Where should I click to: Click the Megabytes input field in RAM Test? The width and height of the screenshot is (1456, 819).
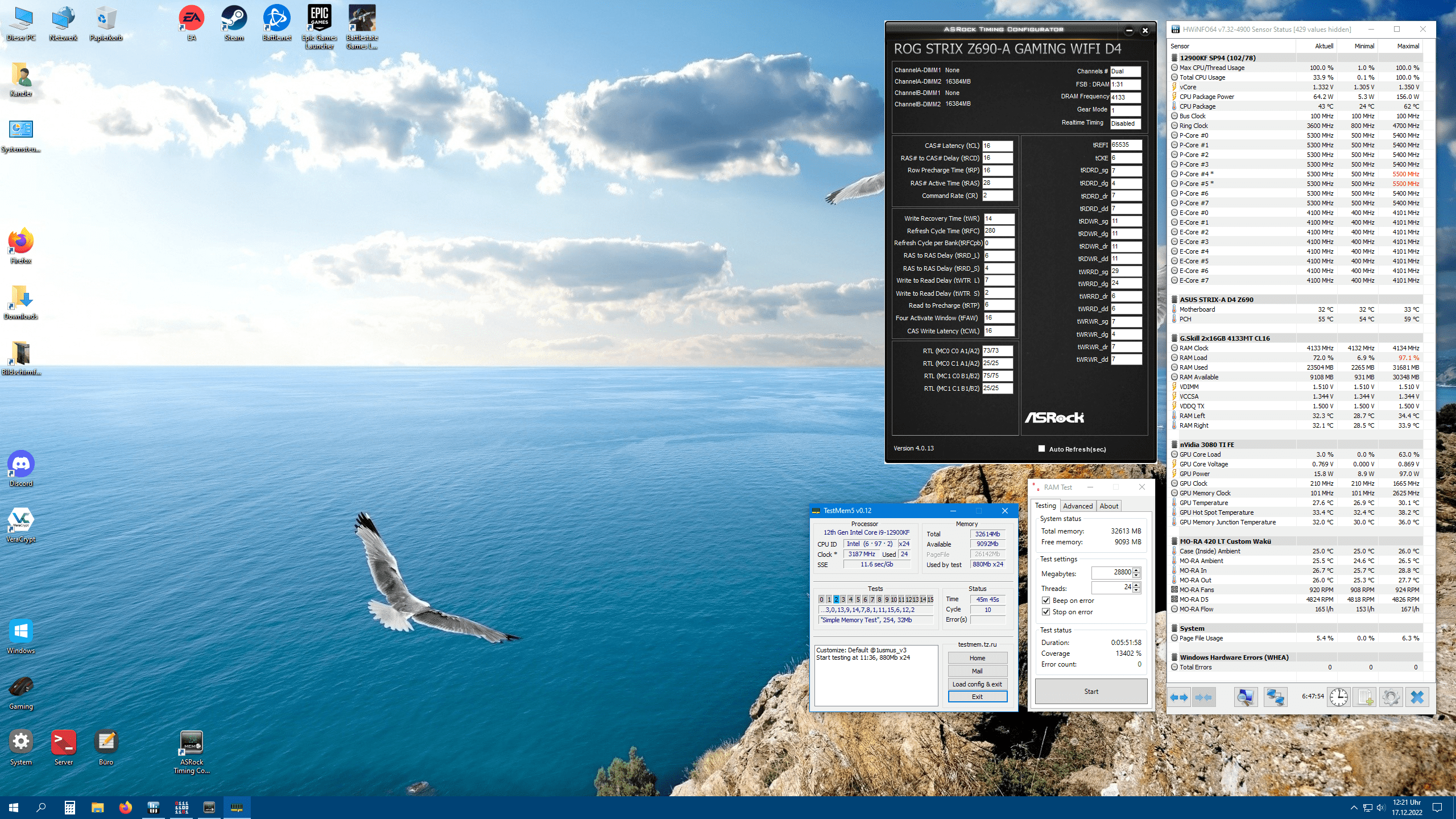coord(1112,573)
